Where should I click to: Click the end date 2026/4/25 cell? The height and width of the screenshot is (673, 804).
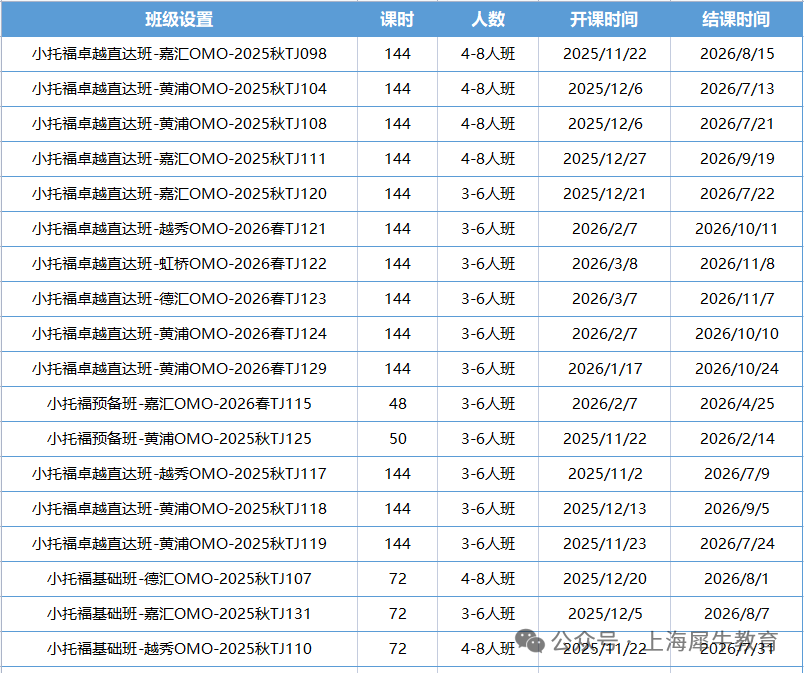(736, 404)
